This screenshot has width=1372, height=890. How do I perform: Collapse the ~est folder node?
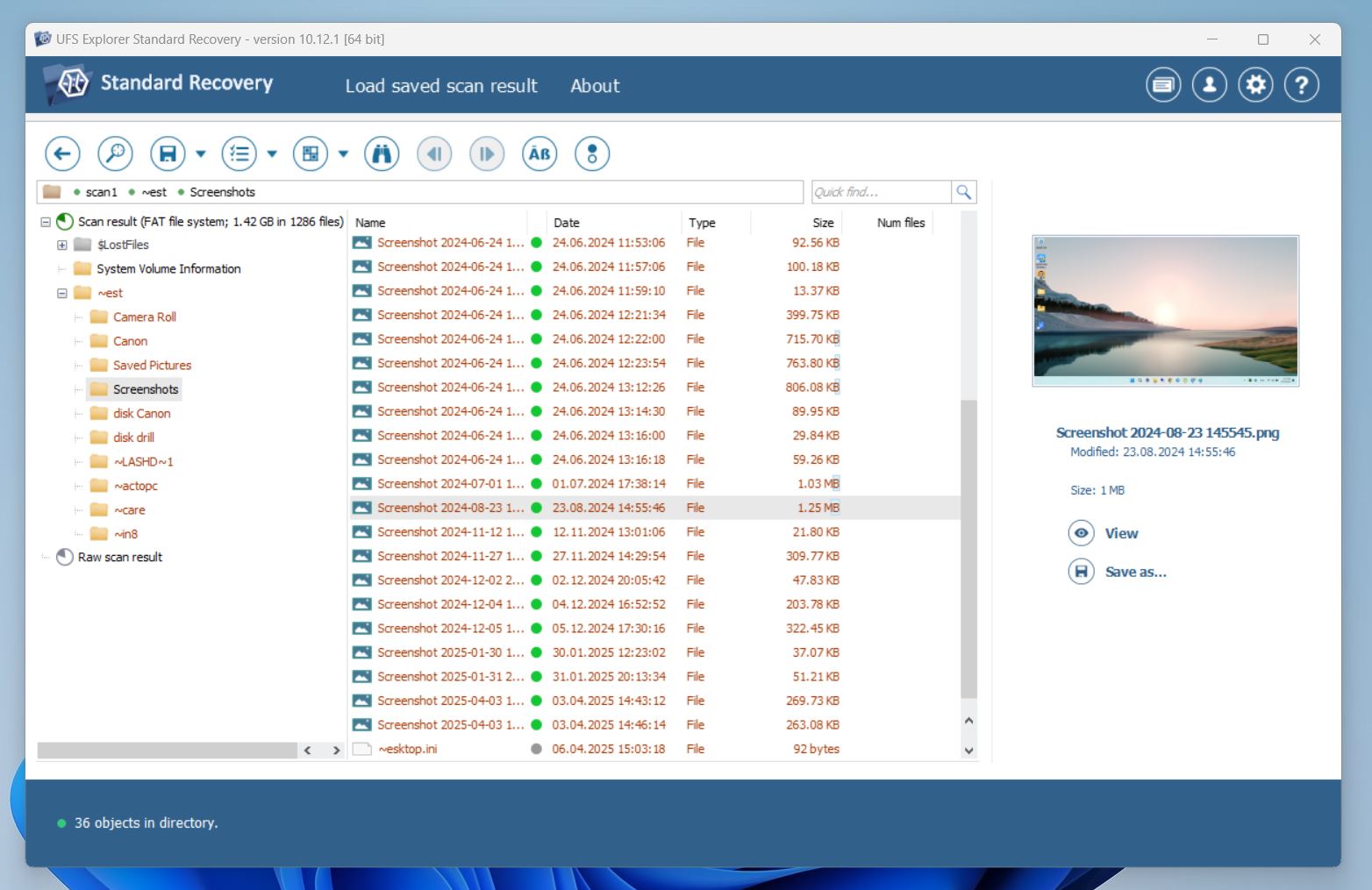click(x=62, y=294)
